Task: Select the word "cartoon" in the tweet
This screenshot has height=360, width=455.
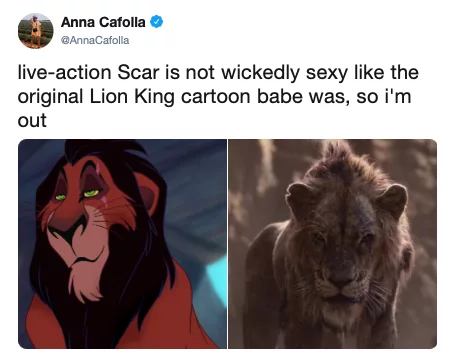Action: [215, 97]
